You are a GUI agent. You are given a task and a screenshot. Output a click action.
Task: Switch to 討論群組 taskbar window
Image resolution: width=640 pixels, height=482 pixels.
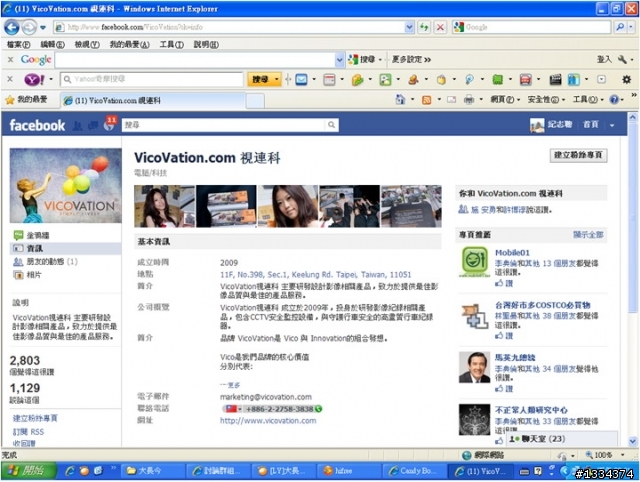216,471
